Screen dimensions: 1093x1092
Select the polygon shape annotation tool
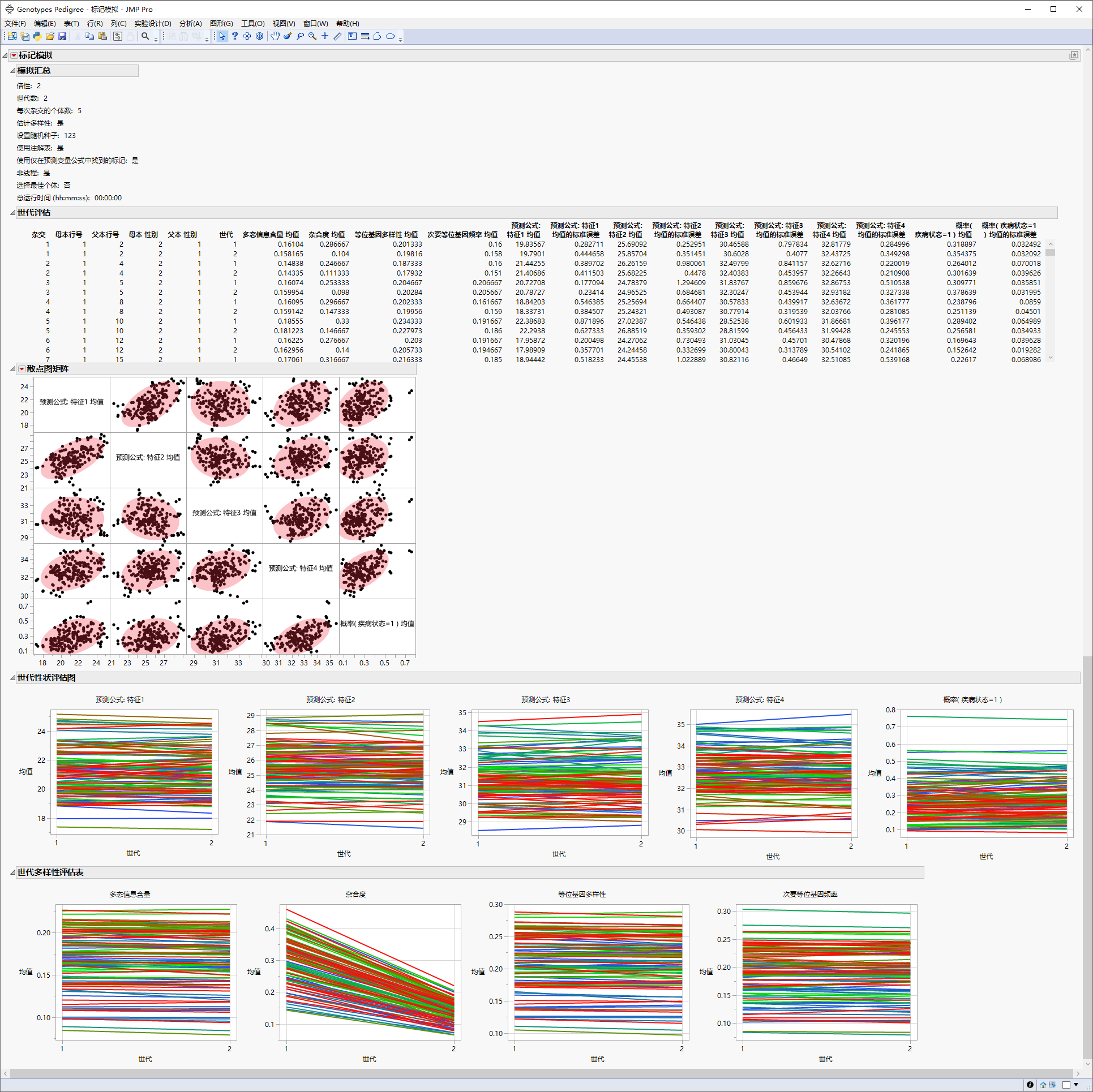click(x=378, y=36)
